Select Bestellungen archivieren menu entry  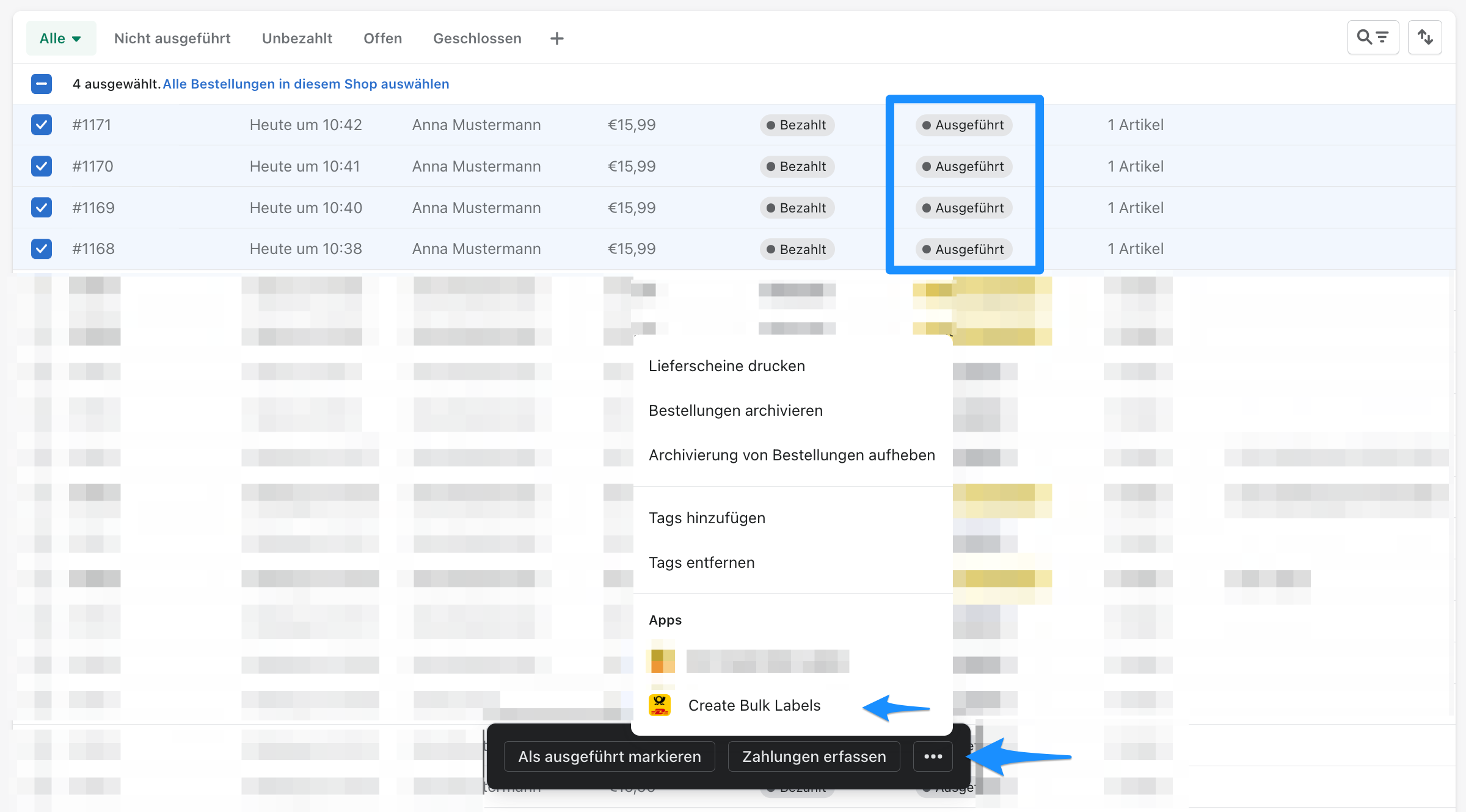point(735,410)
